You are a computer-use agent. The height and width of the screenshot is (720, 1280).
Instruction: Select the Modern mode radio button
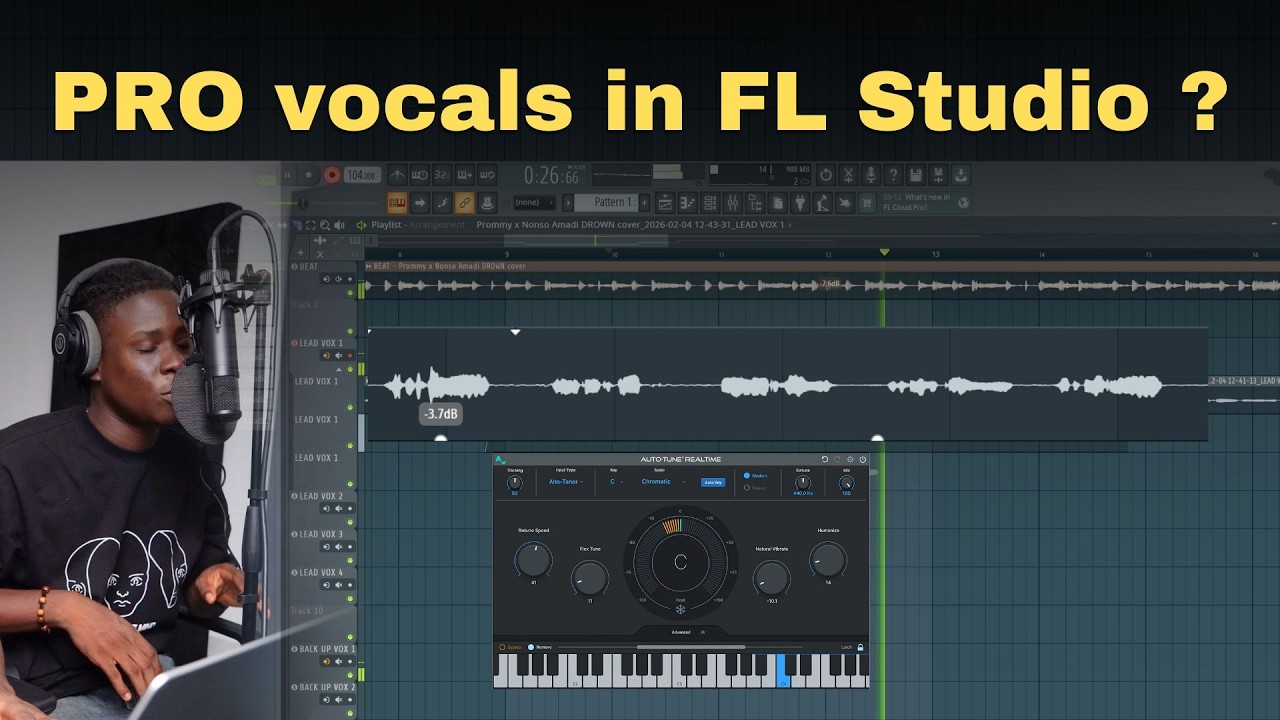(x=747, y=476)
